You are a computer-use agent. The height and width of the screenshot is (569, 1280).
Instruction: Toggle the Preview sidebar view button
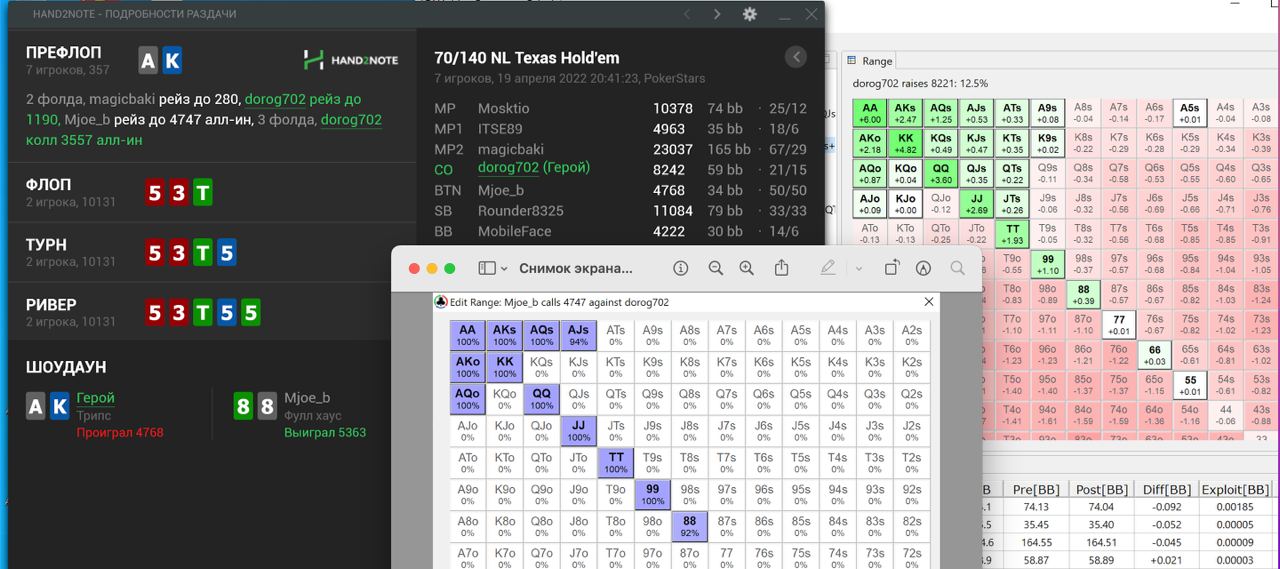click(x=487, y=268)
